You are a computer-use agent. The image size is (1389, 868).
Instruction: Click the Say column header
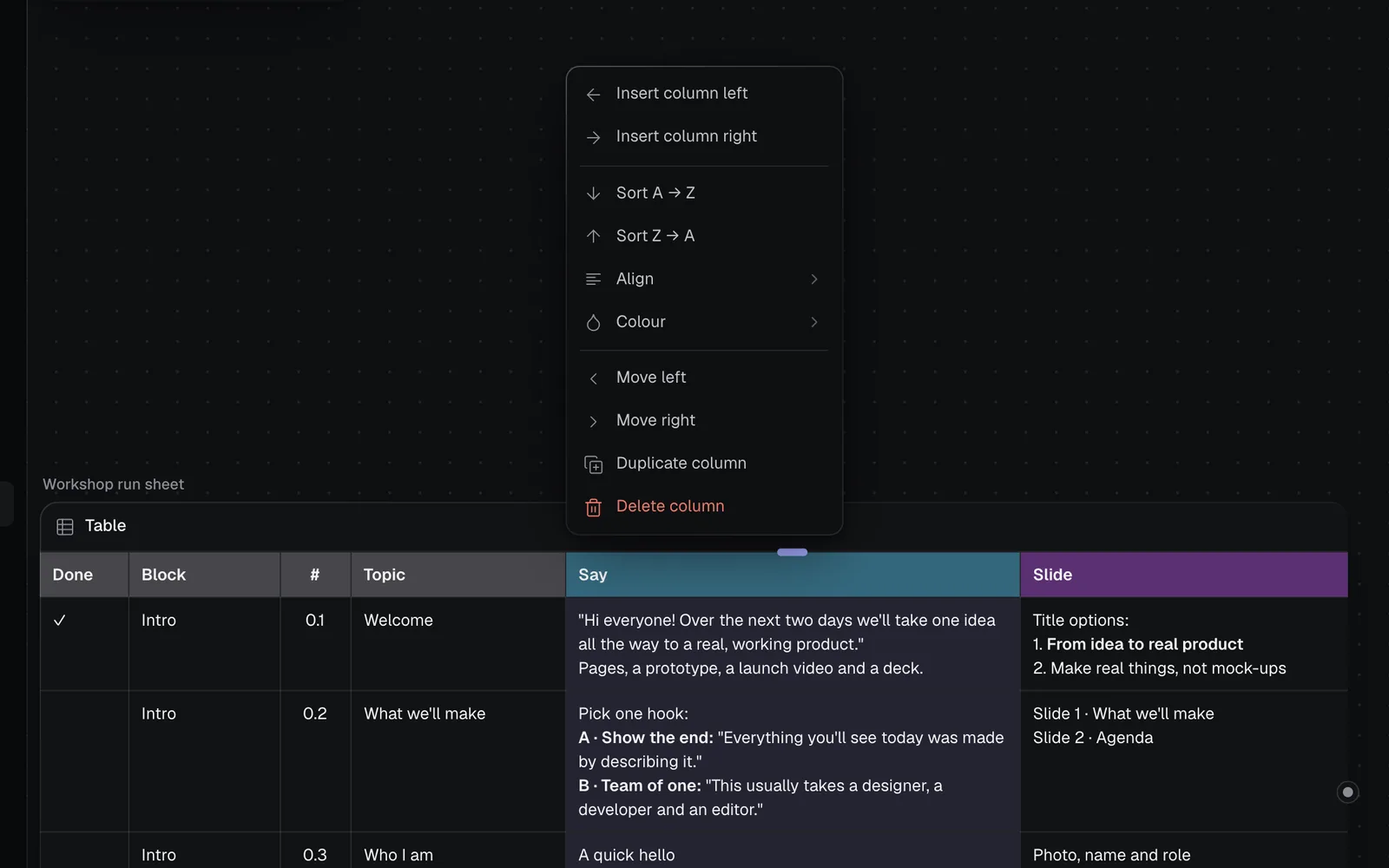point(793,575)
